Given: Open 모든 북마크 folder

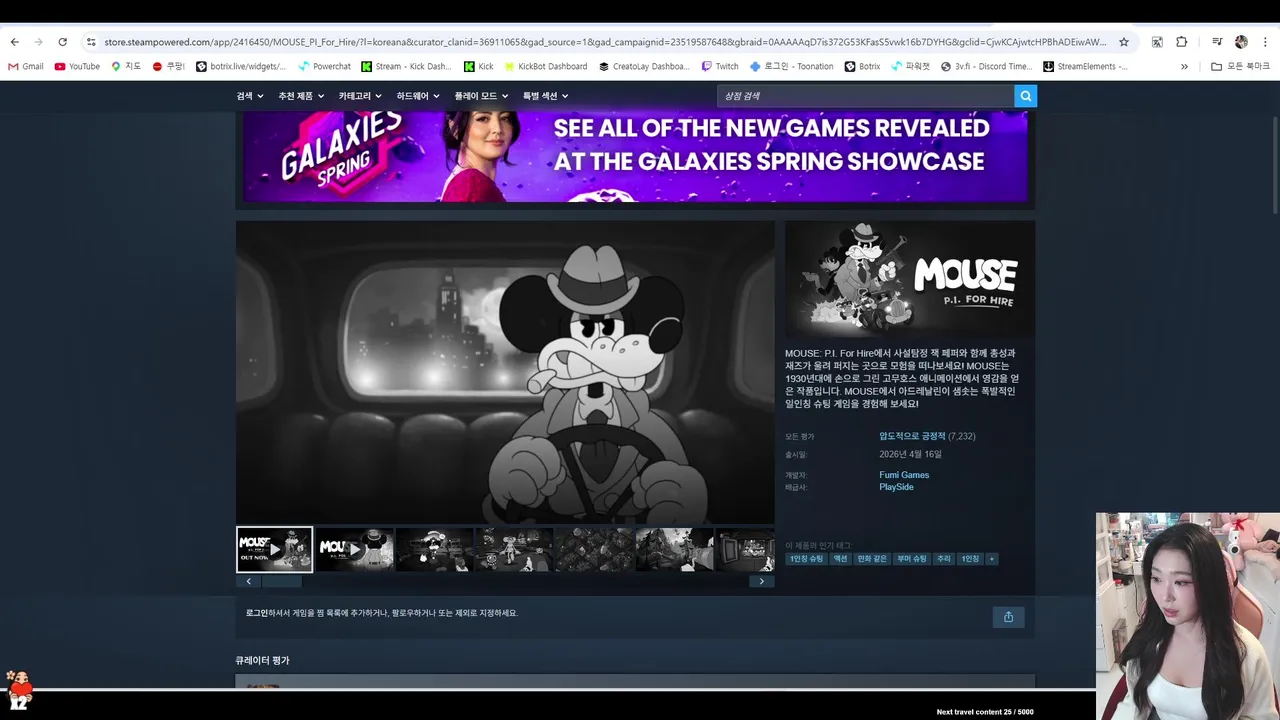Looking at the screenshot, I should tap(1240, 67).
